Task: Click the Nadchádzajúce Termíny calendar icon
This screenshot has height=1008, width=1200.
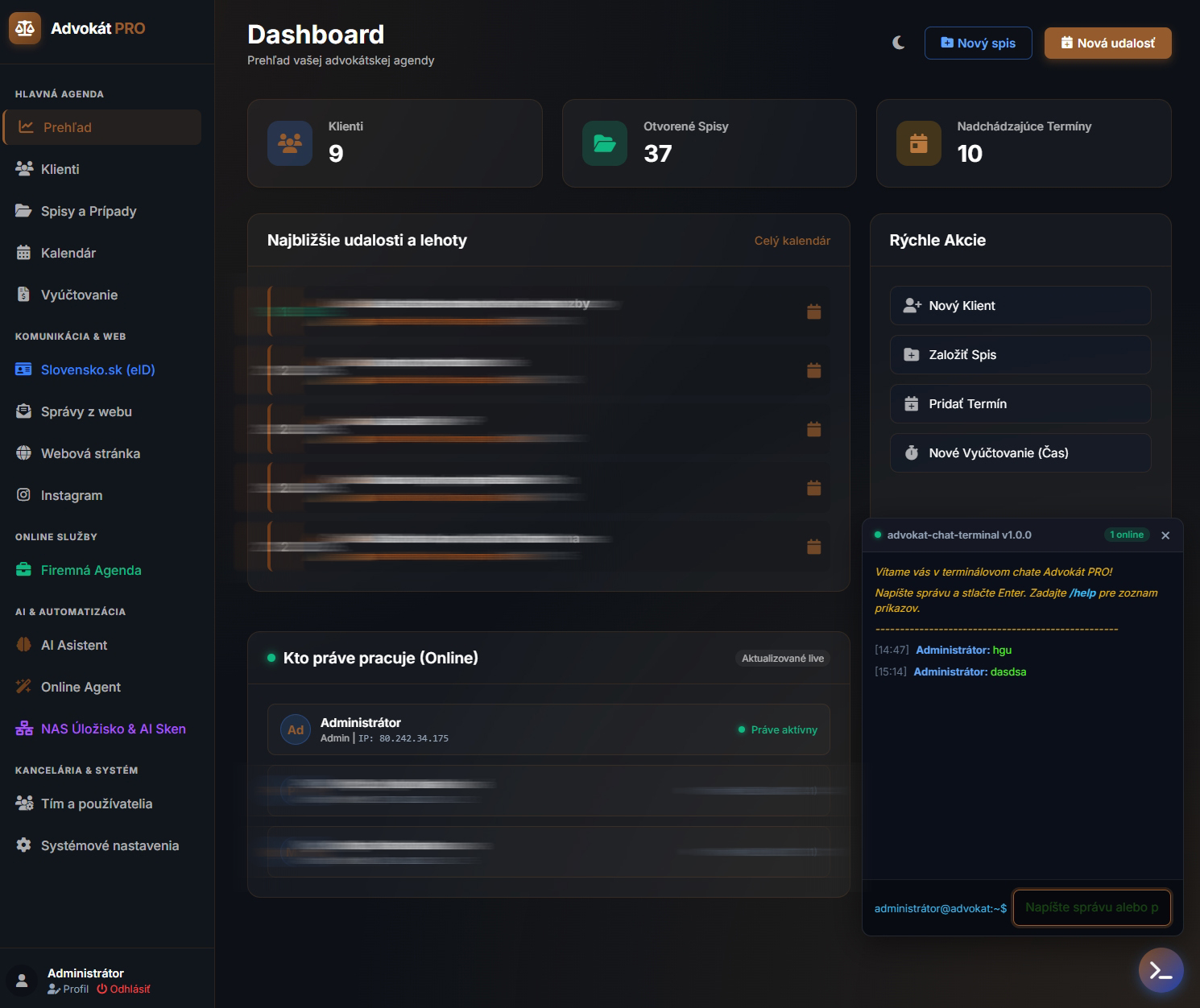Action: pyautogui.click(x=919, y=143)
